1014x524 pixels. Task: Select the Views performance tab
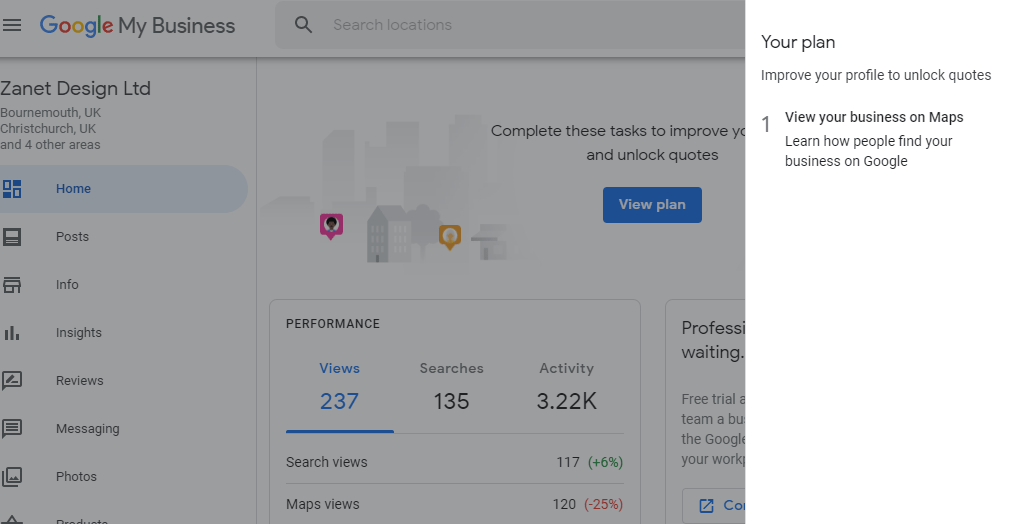[340, 387]
